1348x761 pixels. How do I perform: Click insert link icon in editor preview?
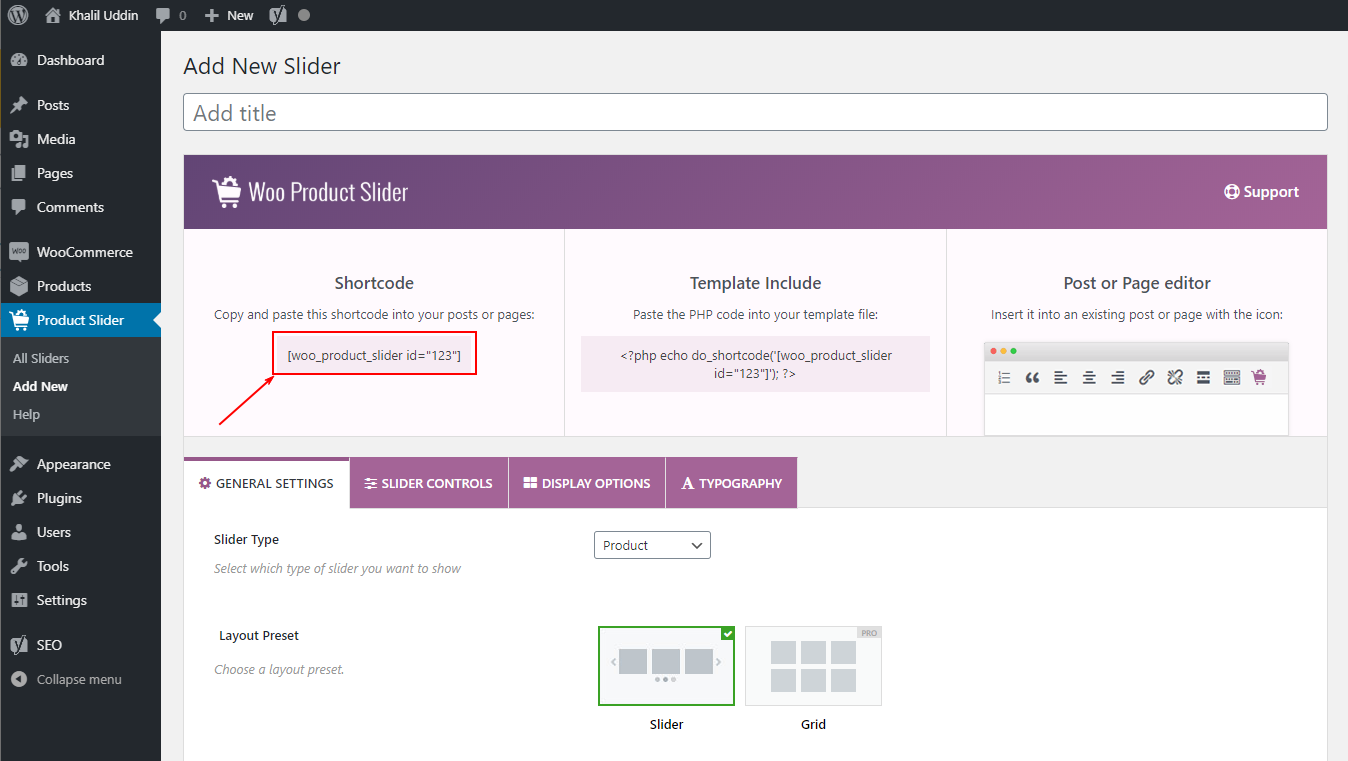click(x=1147, y=377)
